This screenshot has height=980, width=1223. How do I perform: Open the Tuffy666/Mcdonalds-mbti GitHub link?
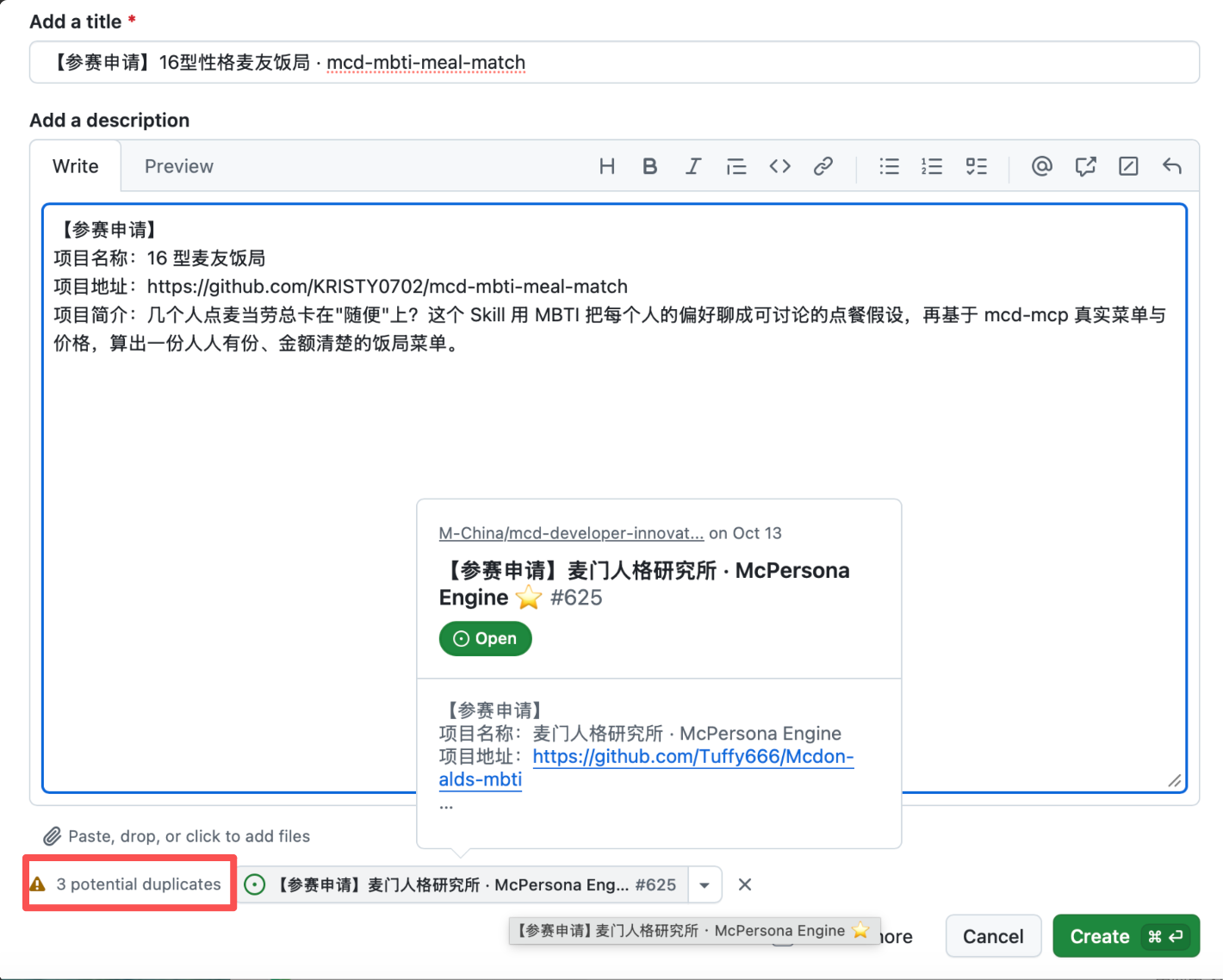pos(646,767)
